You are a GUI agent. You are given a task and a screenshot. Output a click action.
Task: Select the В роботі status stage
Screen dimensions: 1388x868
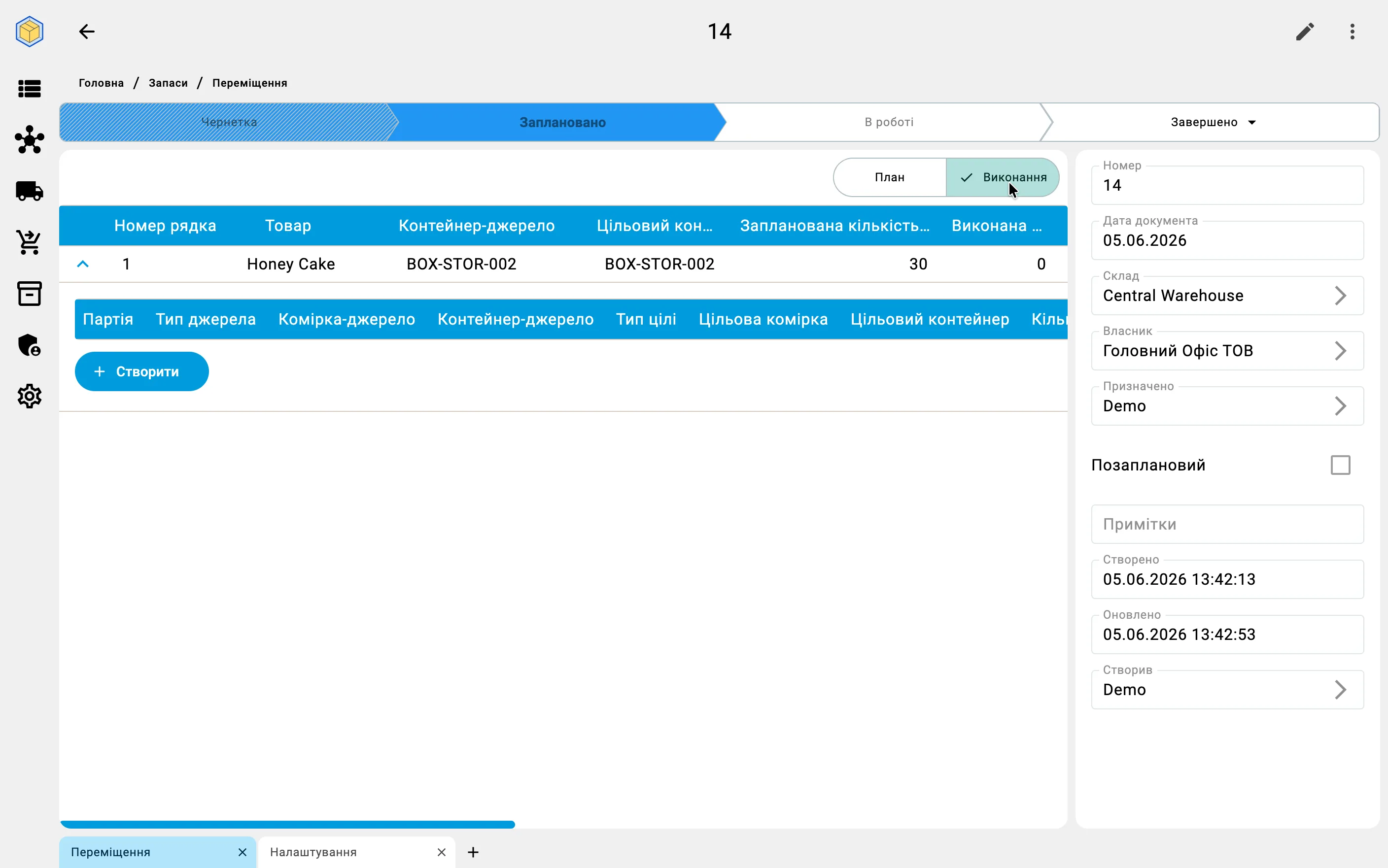click(888, 122)
